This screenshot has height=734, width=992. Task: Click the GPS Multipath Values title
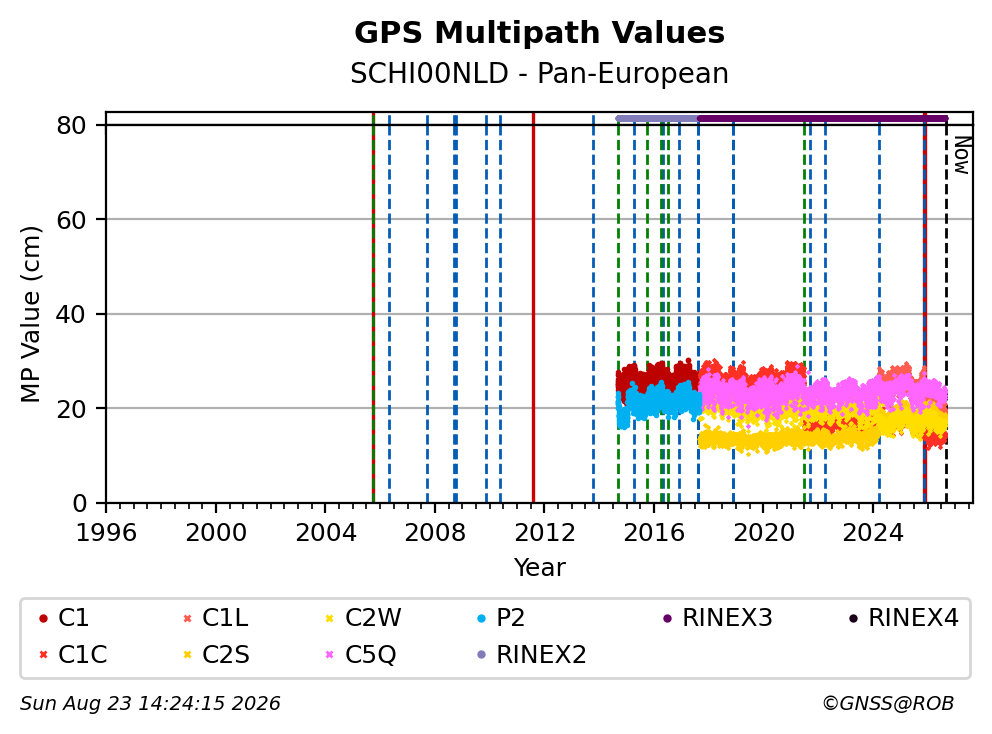540,33
